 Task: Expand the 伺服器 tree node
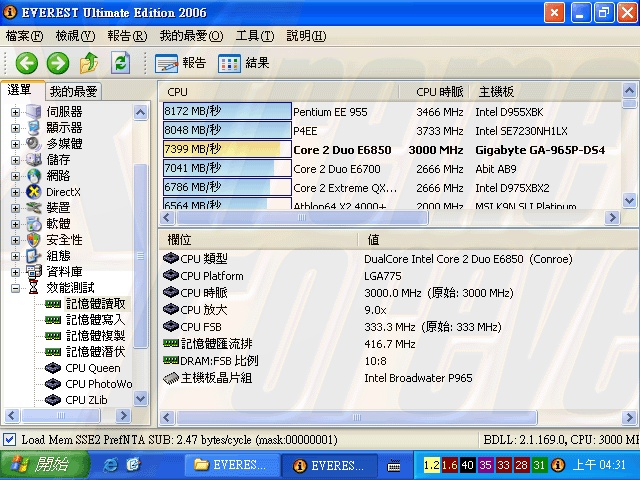[x=15, y=112]
